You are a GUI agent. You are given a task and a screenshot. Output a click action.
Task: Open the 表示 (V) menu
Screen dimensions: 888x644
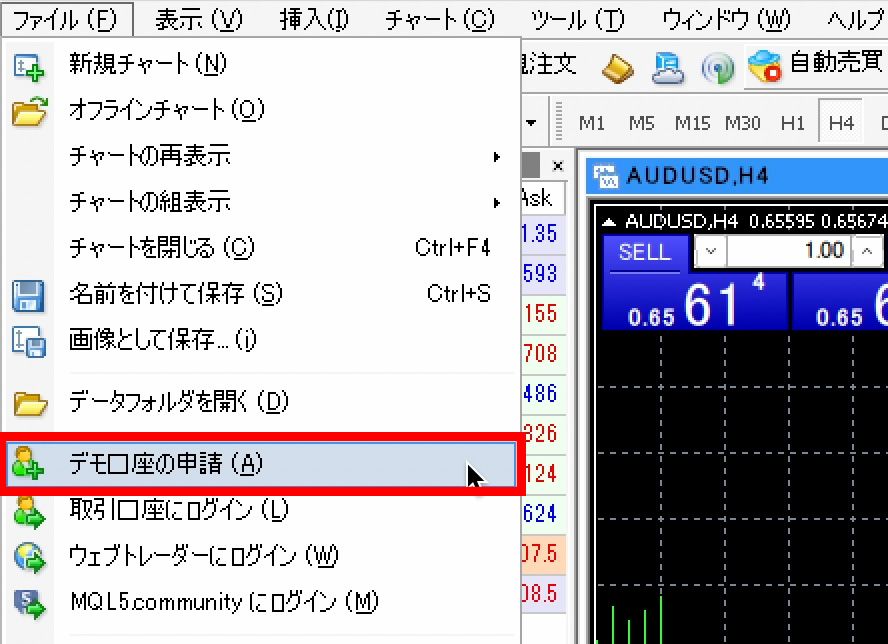[x=199, y=19]
